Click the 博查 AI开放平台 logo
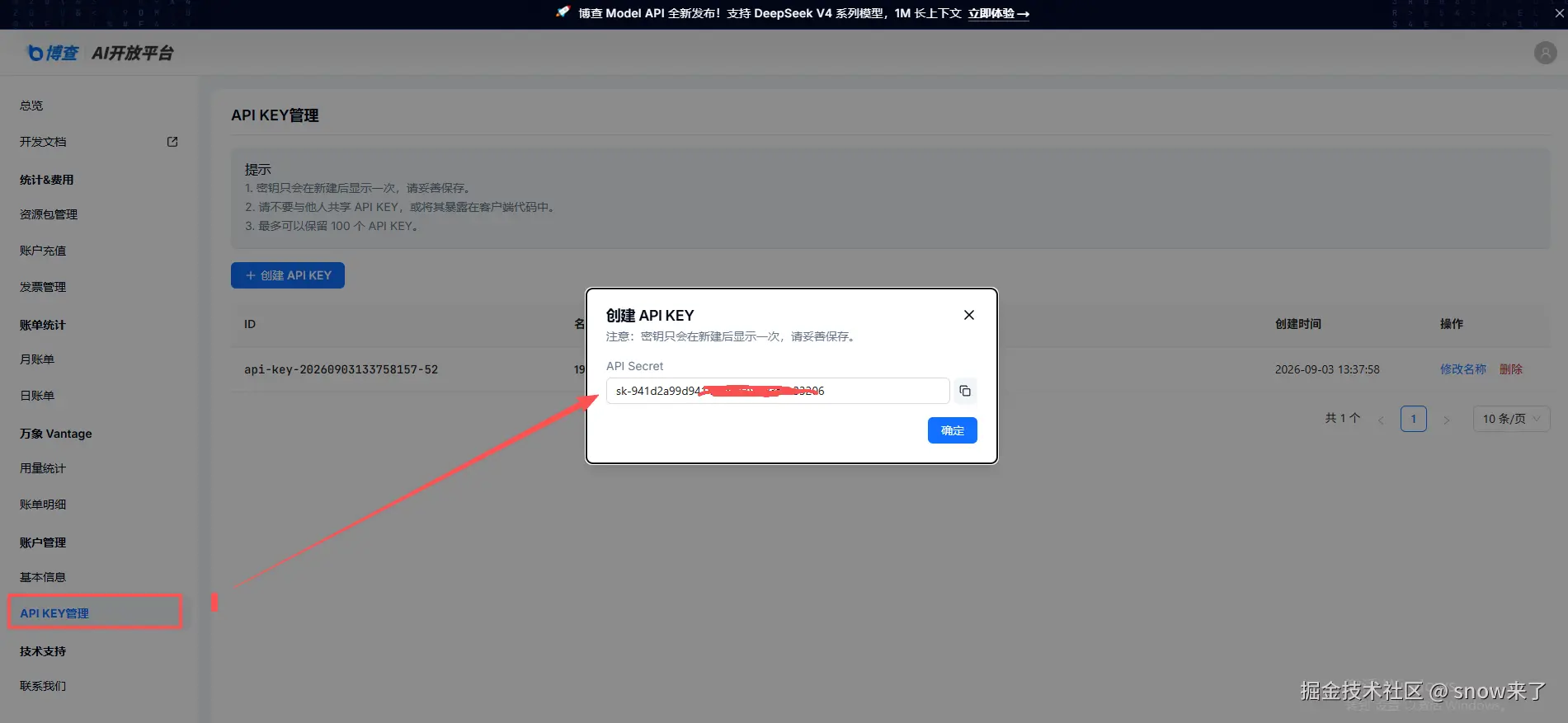This screenshot has height=723, width=1568. (101, 53)
